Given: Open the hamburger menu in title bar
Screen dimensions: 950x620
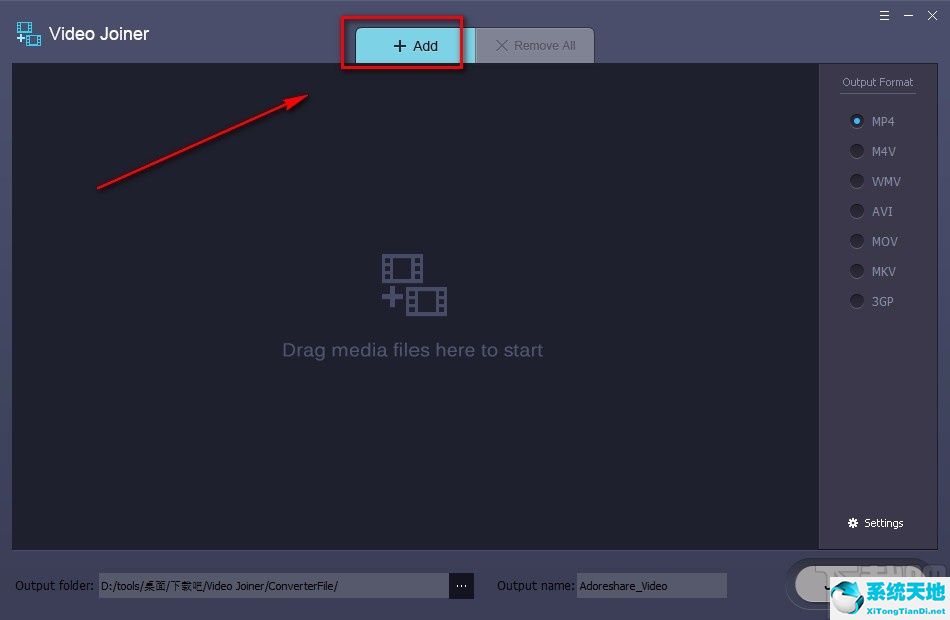Looking at the screenshot, I should [884, 15].
